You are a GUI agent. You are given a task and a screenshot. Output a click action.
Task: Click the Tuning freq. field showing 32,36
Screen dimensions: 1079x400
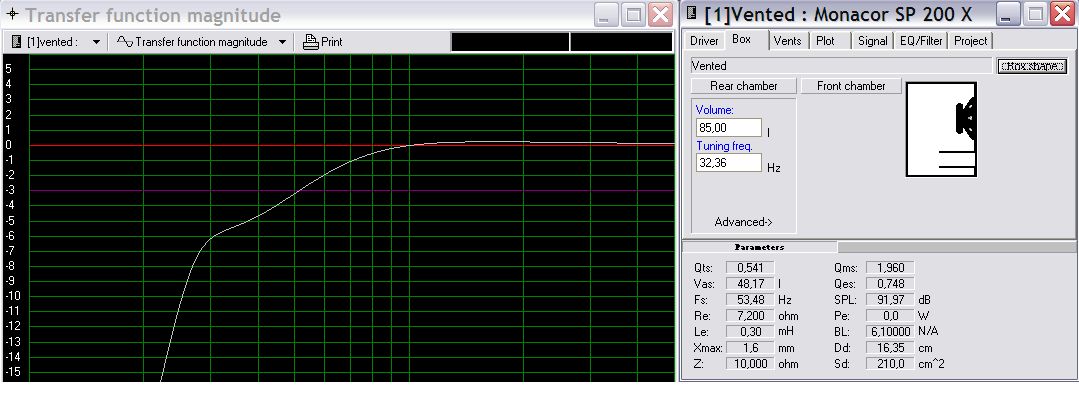pyautogui.click(x=729, y=163)
